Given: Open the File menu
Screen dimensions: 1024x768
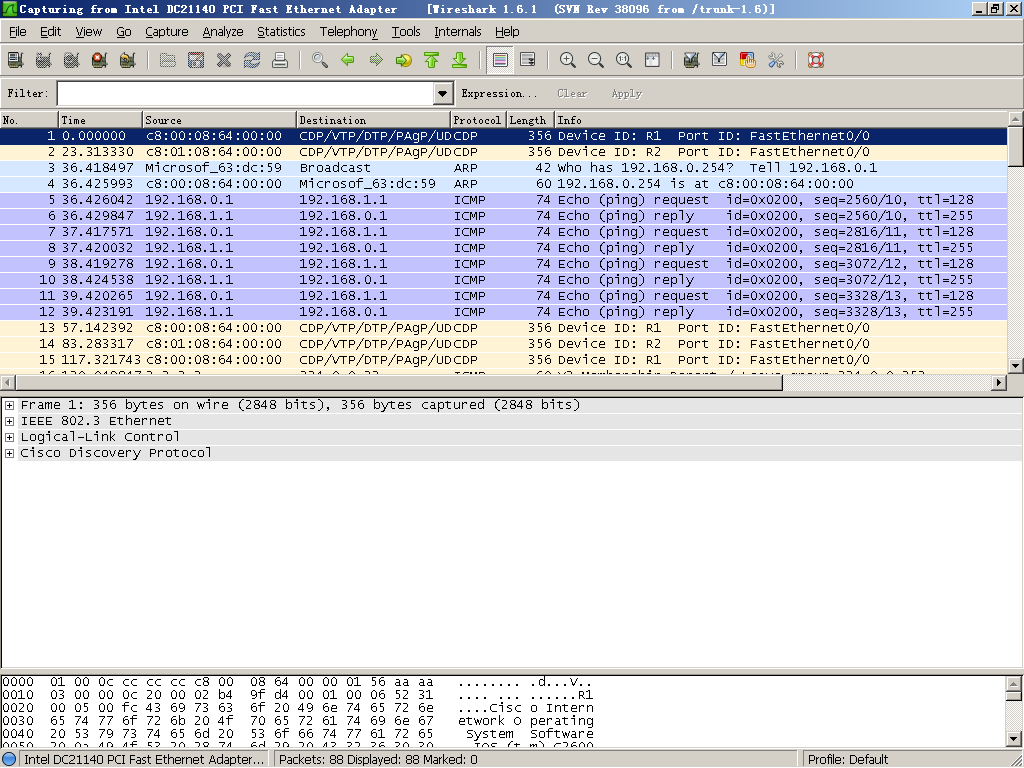Looking at the screenshot, I should pos(18,31).
